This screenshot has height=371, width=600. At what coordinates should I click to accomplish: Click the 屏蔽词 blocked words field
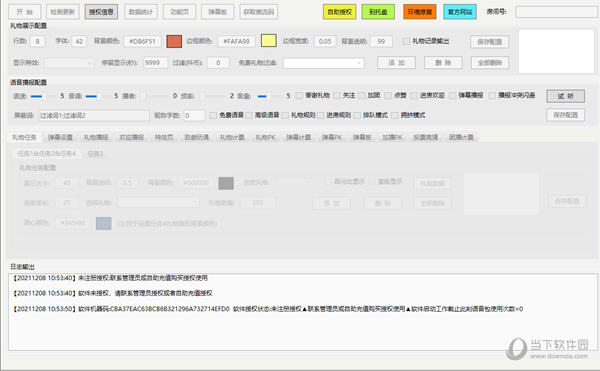(94, 116)
